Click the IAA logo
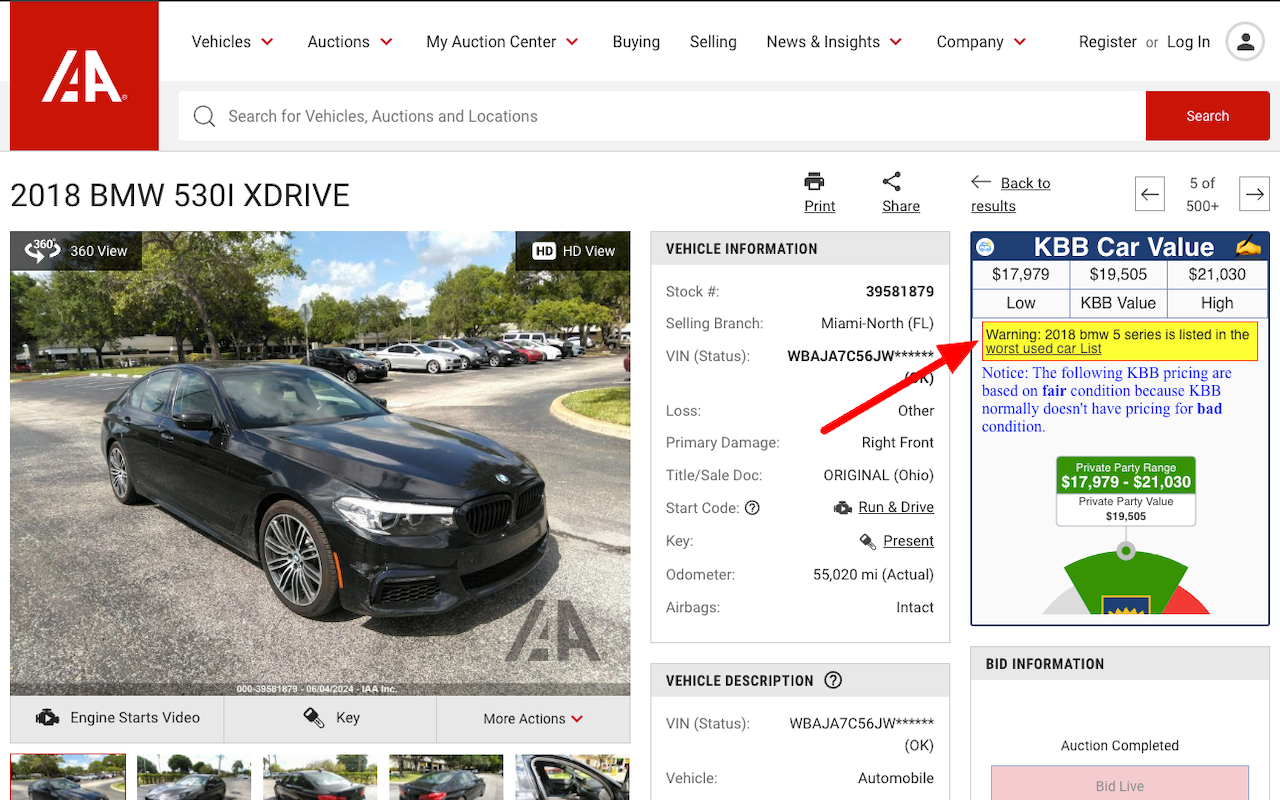Screen dimensions: 1280x800 (84, 76)
